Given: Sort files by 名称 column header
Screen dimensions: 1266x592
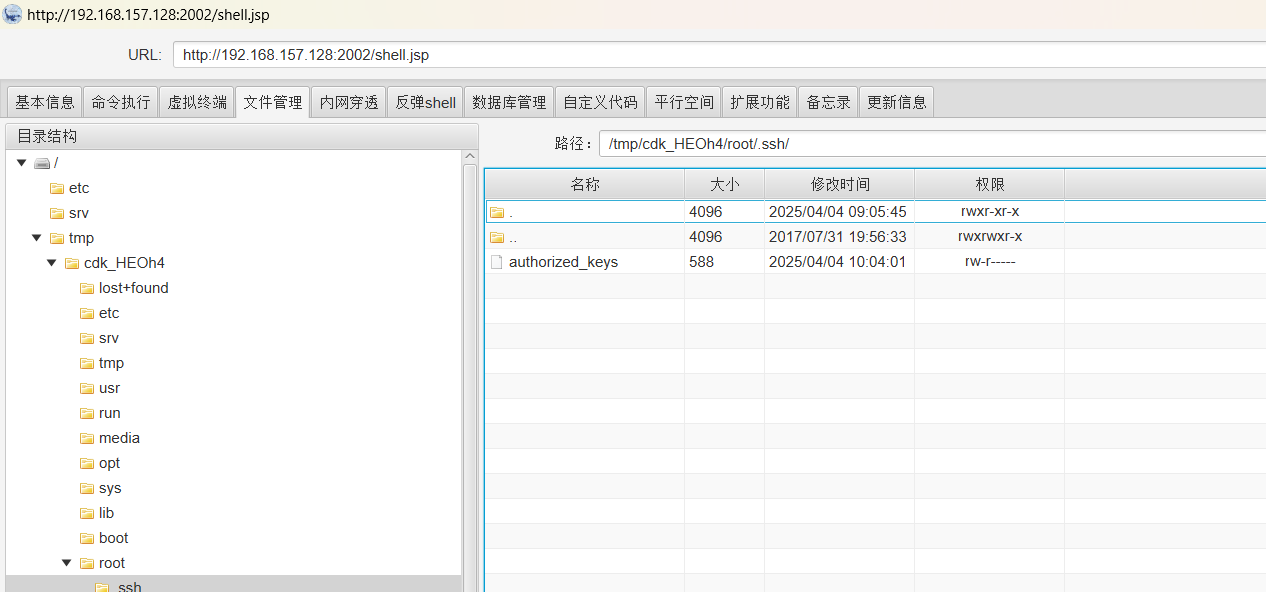Looking at the screenshot, I should (x=585, y=184).
